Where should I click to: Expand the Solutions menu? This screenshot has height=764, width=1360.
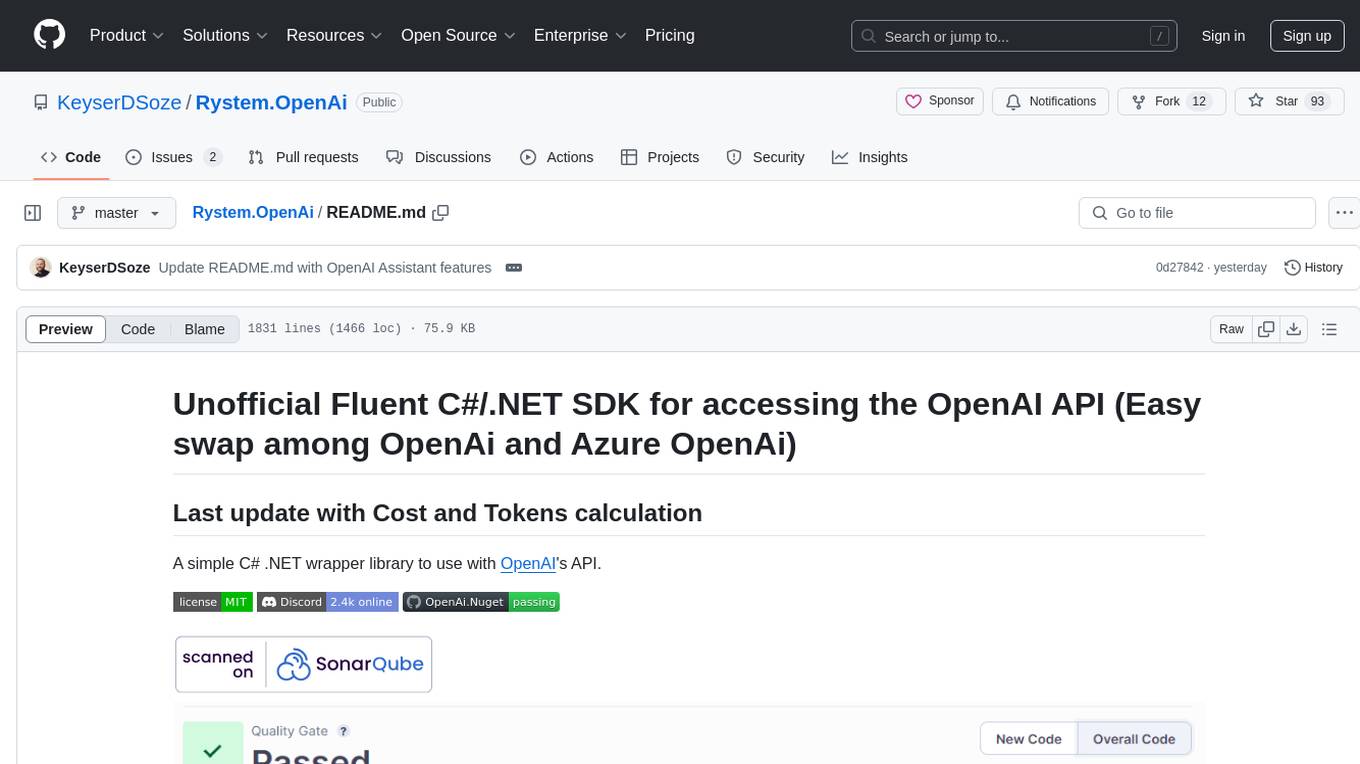click(225, 35)
